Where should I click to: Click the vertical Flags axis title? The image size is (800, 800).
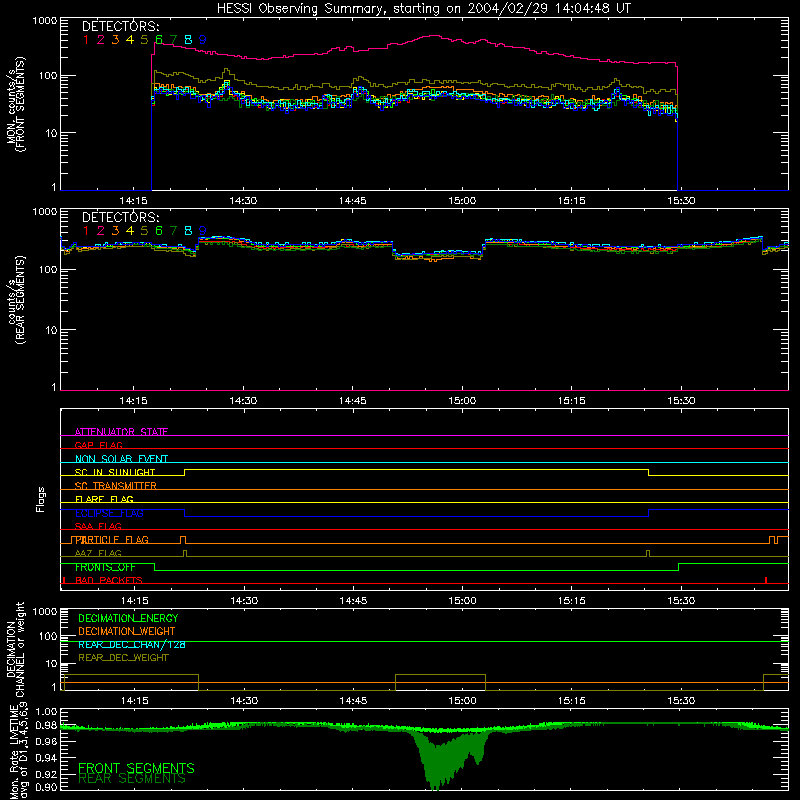tap(41, 499)
